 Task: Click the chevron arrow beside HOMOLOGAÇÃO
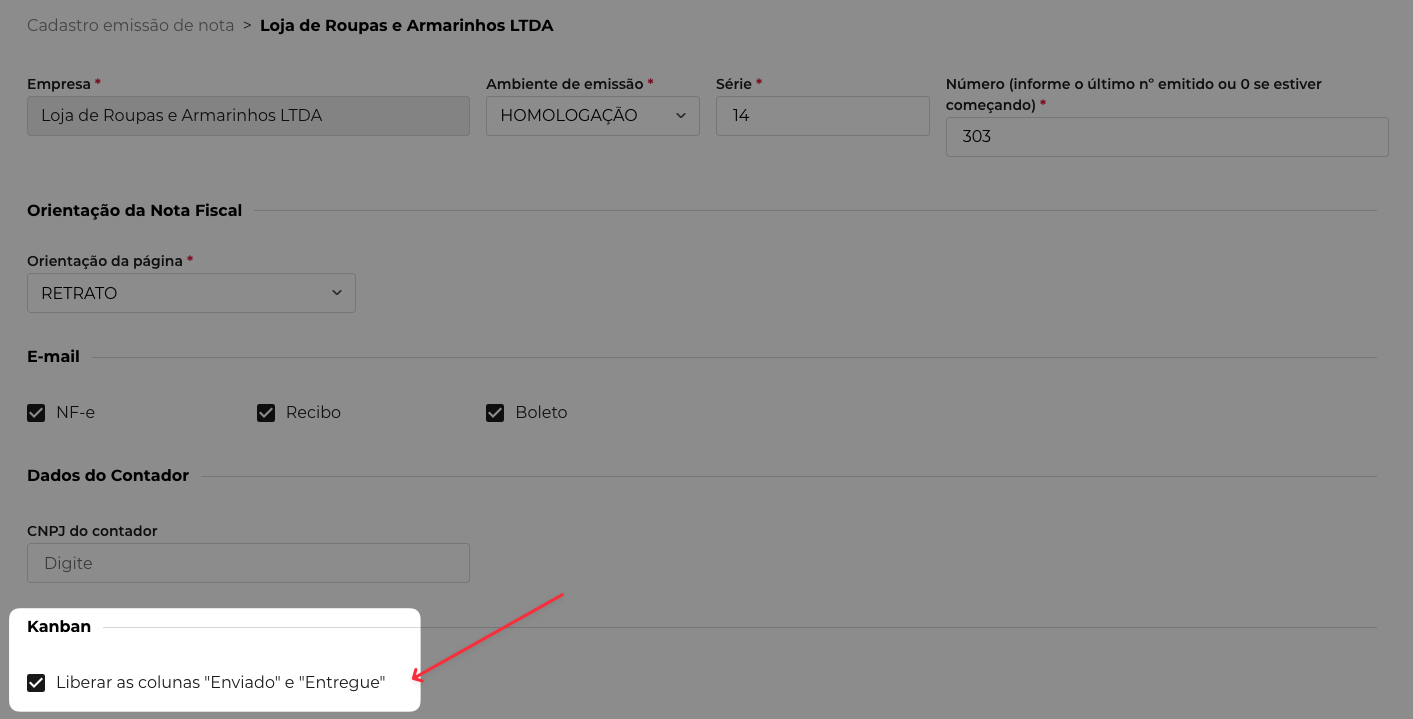point(681,116)
